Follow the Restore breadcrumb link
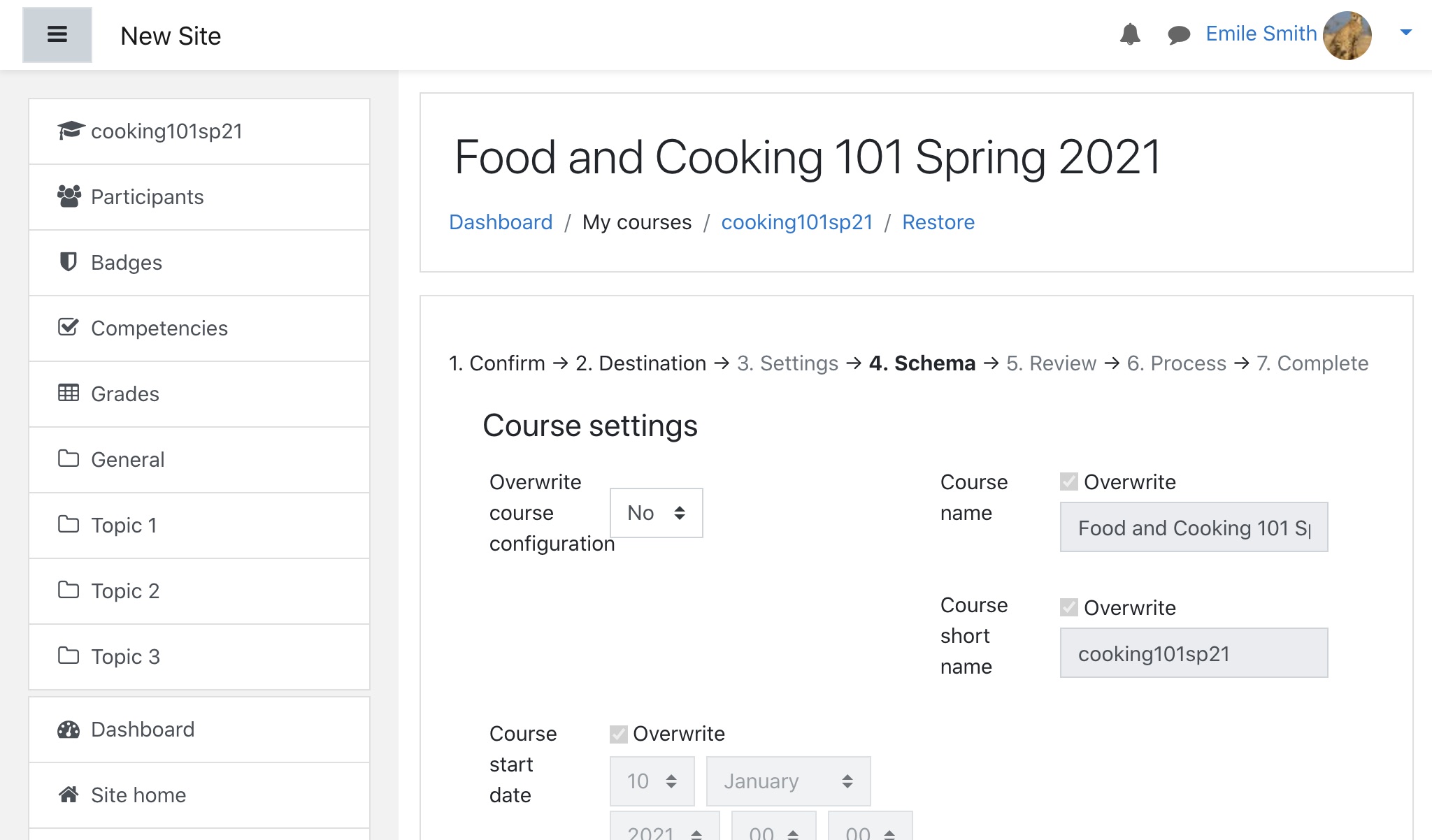Image resolution: width=1432 pixels, height=840 pixels. (938, 222)
